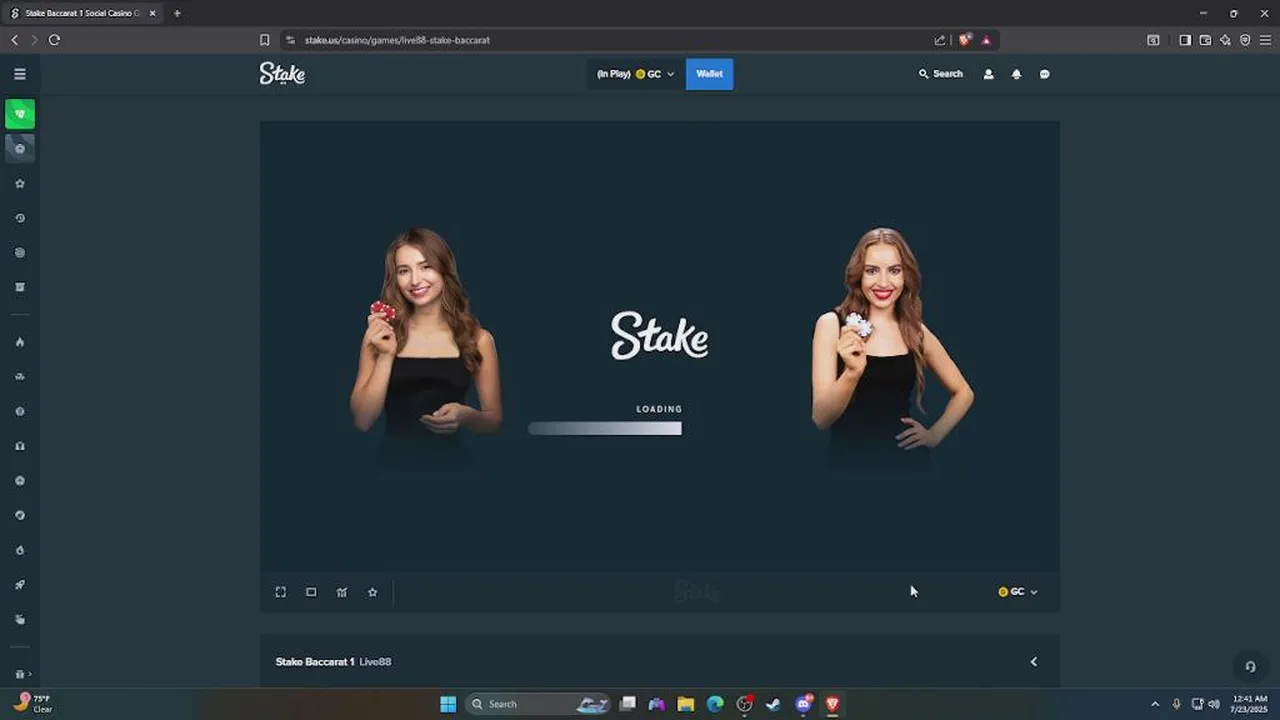Switch to the Stake Baccarat 1 browser tab
The width and height of the screenshot is (1280, 720).
(82, 13)
